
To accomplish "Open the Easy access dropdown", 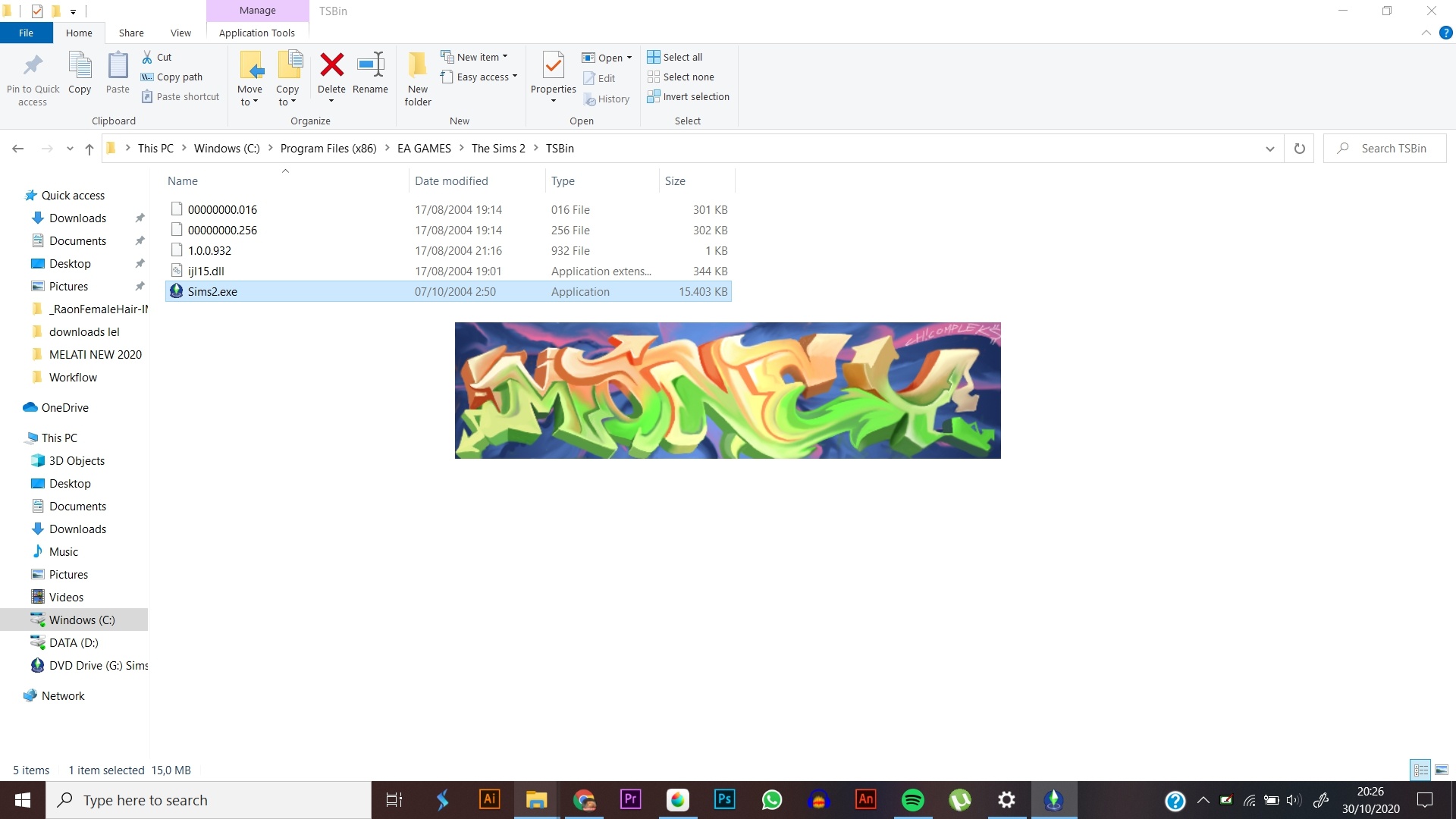I will (479, 77).
